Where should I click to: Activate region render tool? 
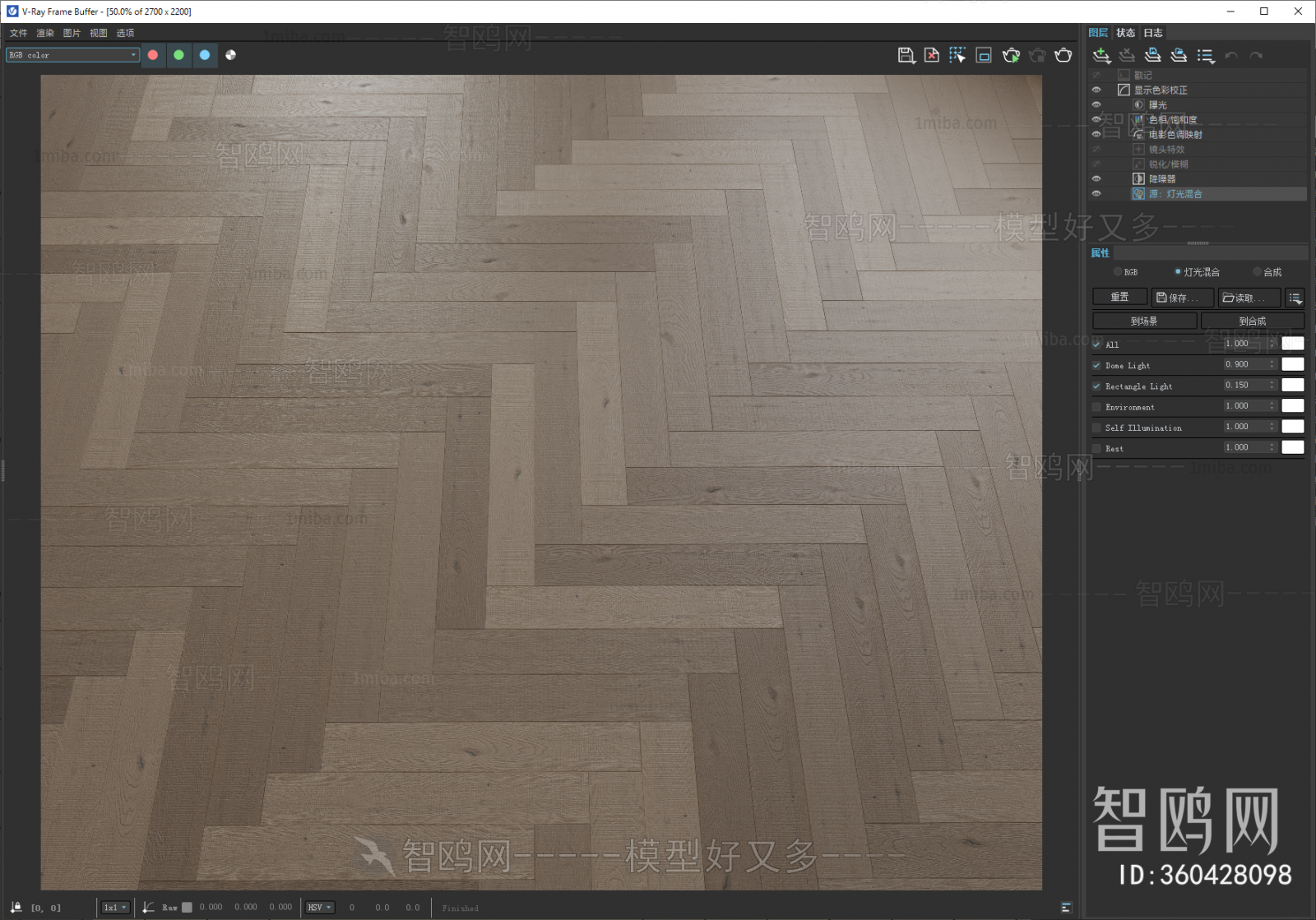tap(984, 55)
